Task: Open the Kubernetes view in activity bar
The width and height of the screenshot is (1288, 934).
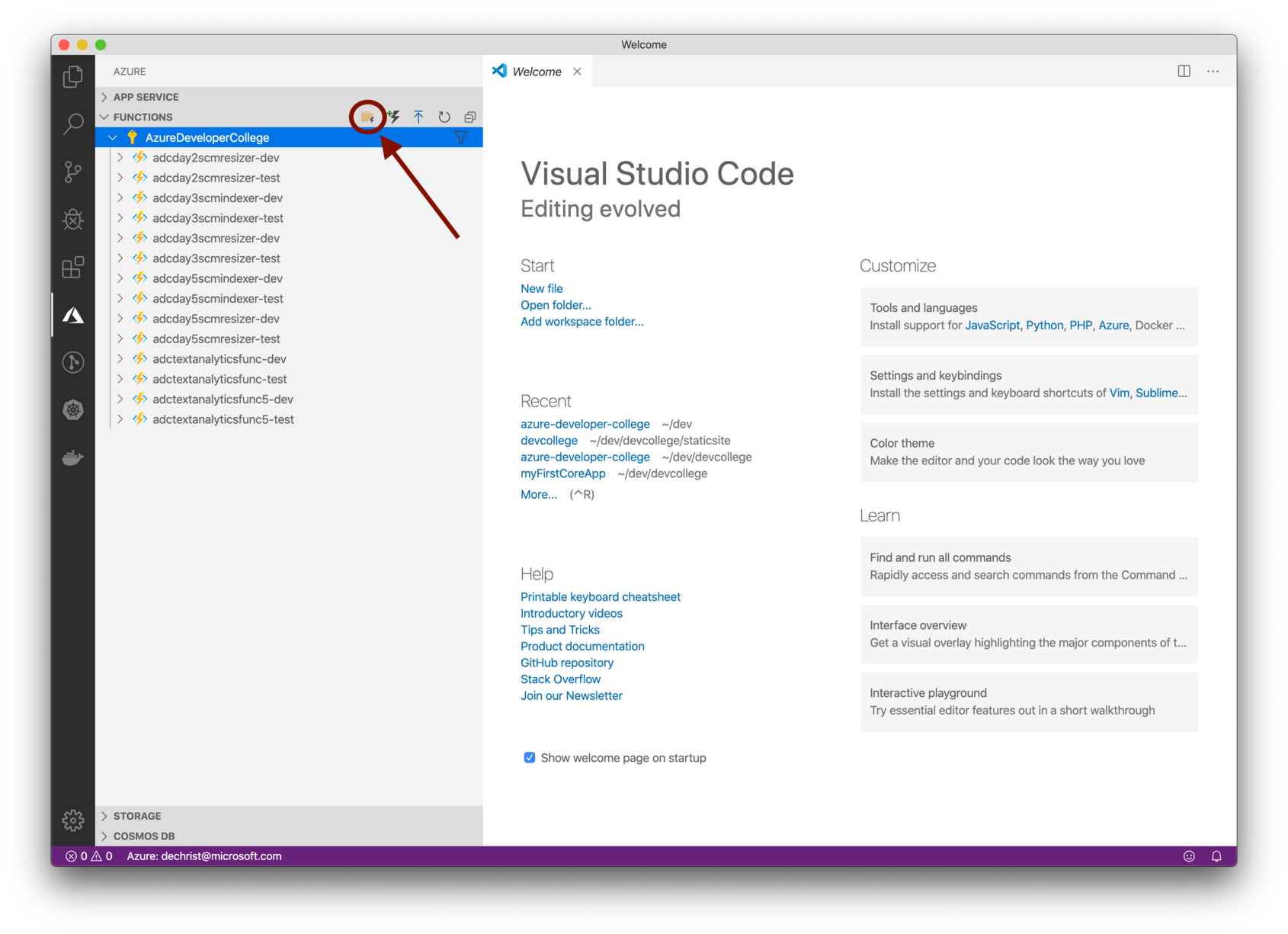Action: pyautogui.click(x=73, y=410)
